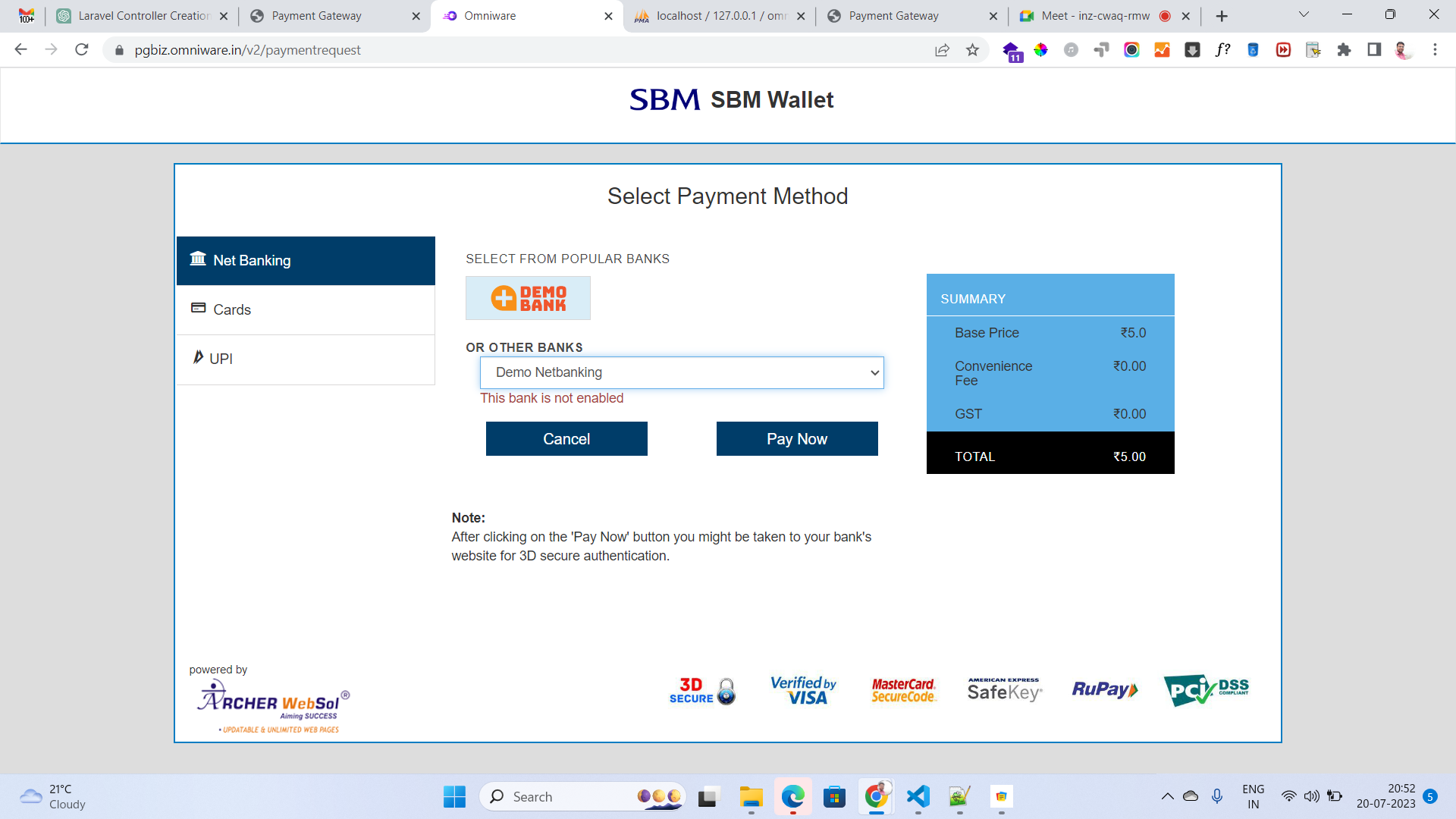
Task: Click the taskbar Search box
Action: click(582, 797)
